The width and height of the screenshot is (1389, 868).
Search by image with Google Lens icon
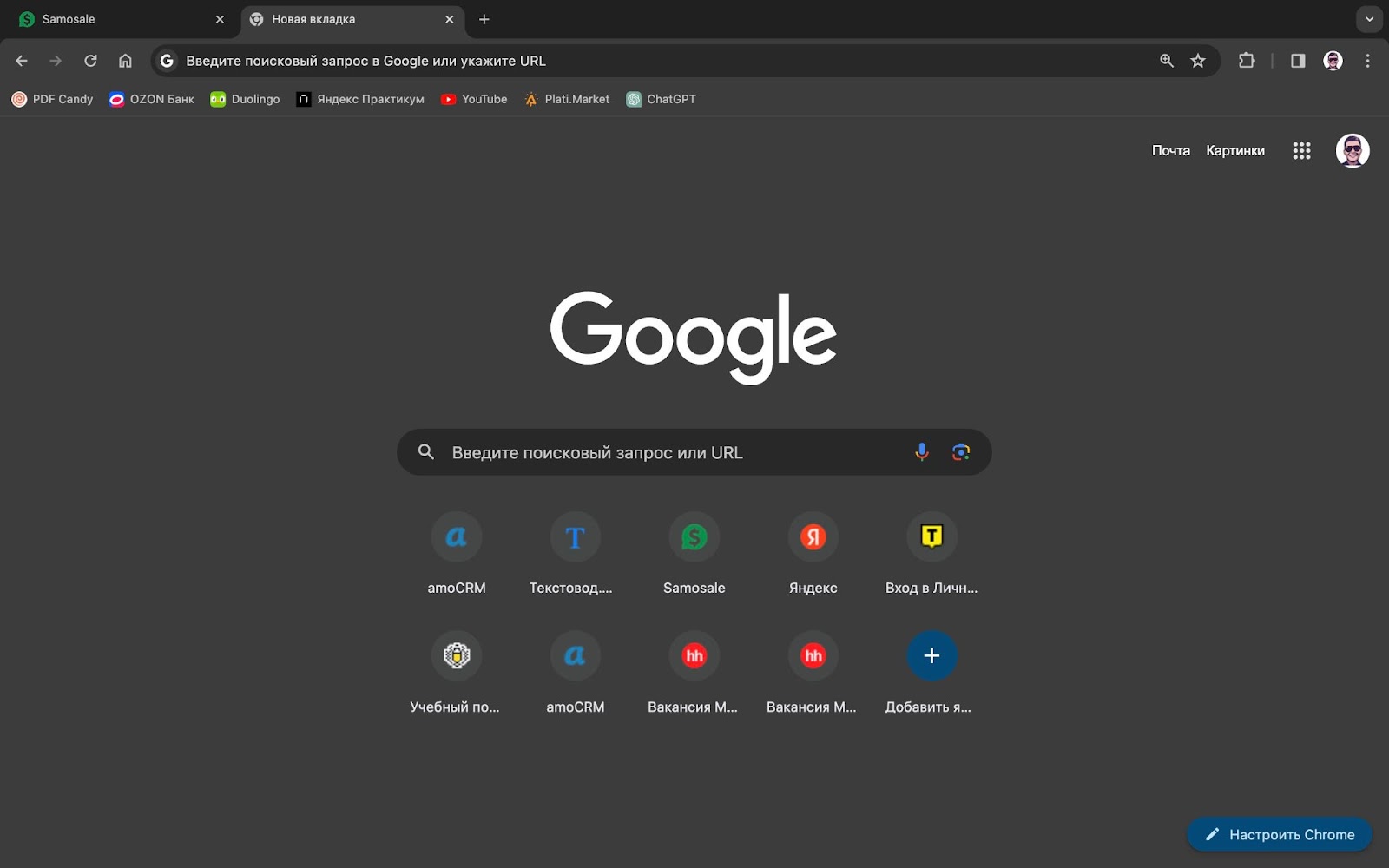[x=960, y=452]
